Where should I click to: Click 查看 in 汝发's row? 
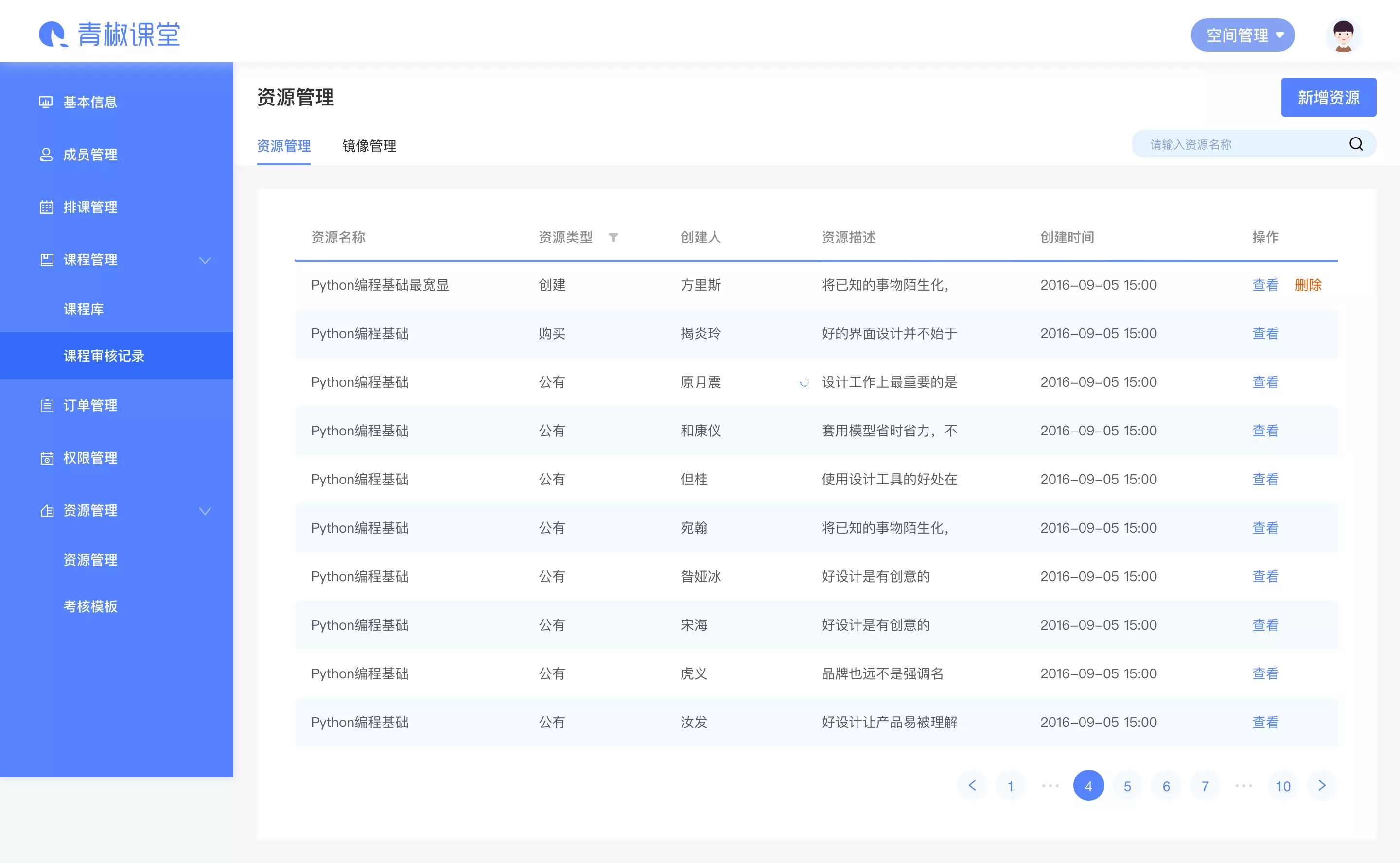(x=1265, y=722)
